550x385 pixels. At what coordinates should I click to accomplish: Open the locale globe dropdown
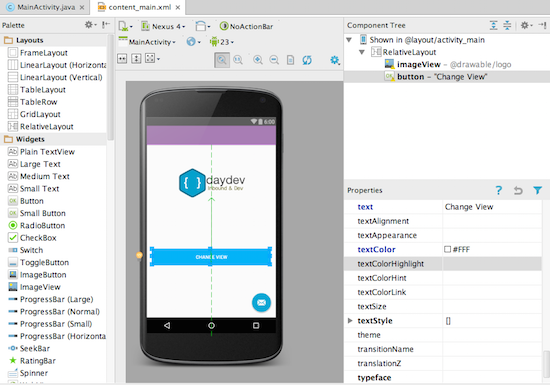pyautogui.click(x=193, y=42)
